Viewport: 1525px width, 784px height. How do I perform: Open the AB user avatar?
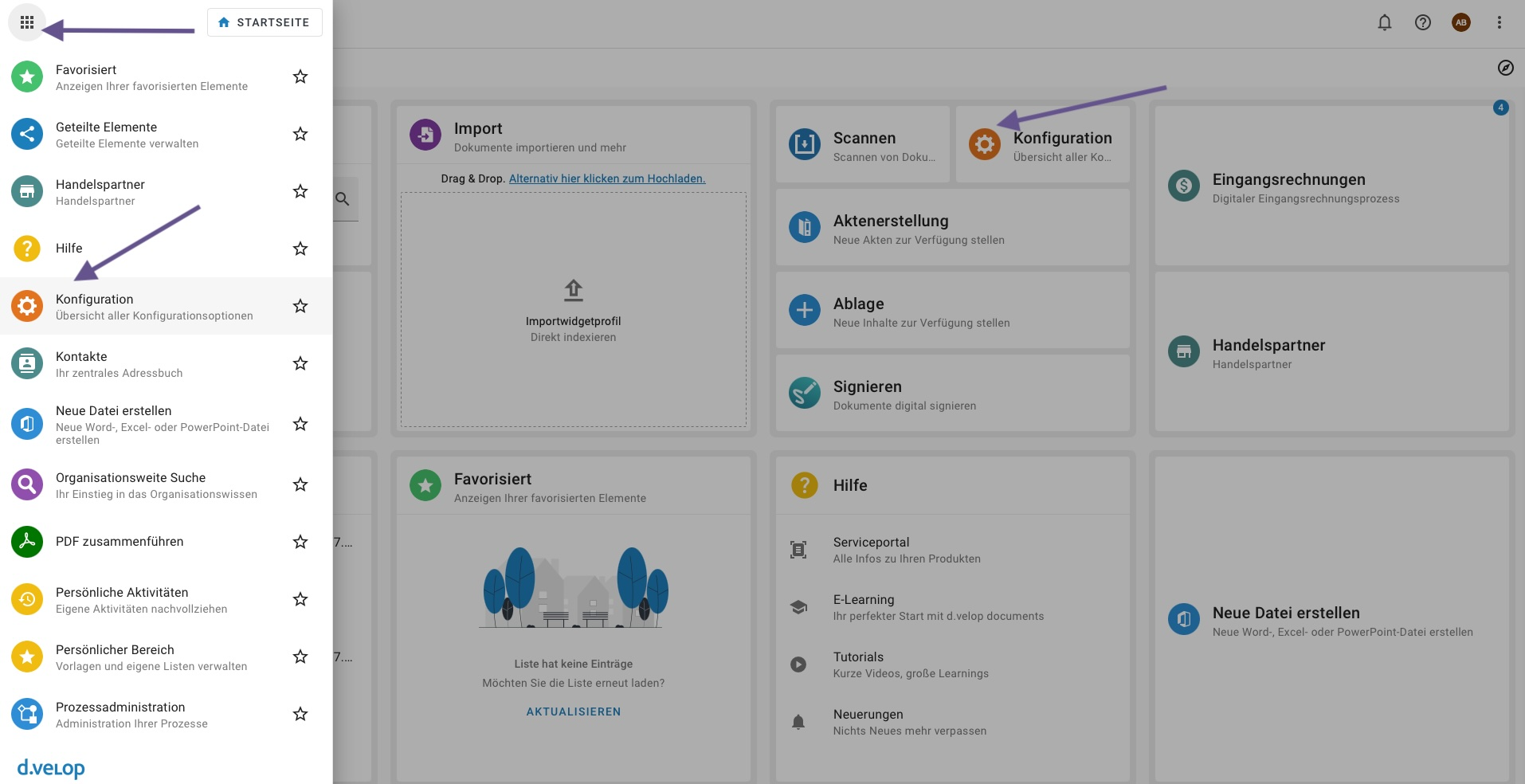pyautogui.click(x=1461, y=22)
